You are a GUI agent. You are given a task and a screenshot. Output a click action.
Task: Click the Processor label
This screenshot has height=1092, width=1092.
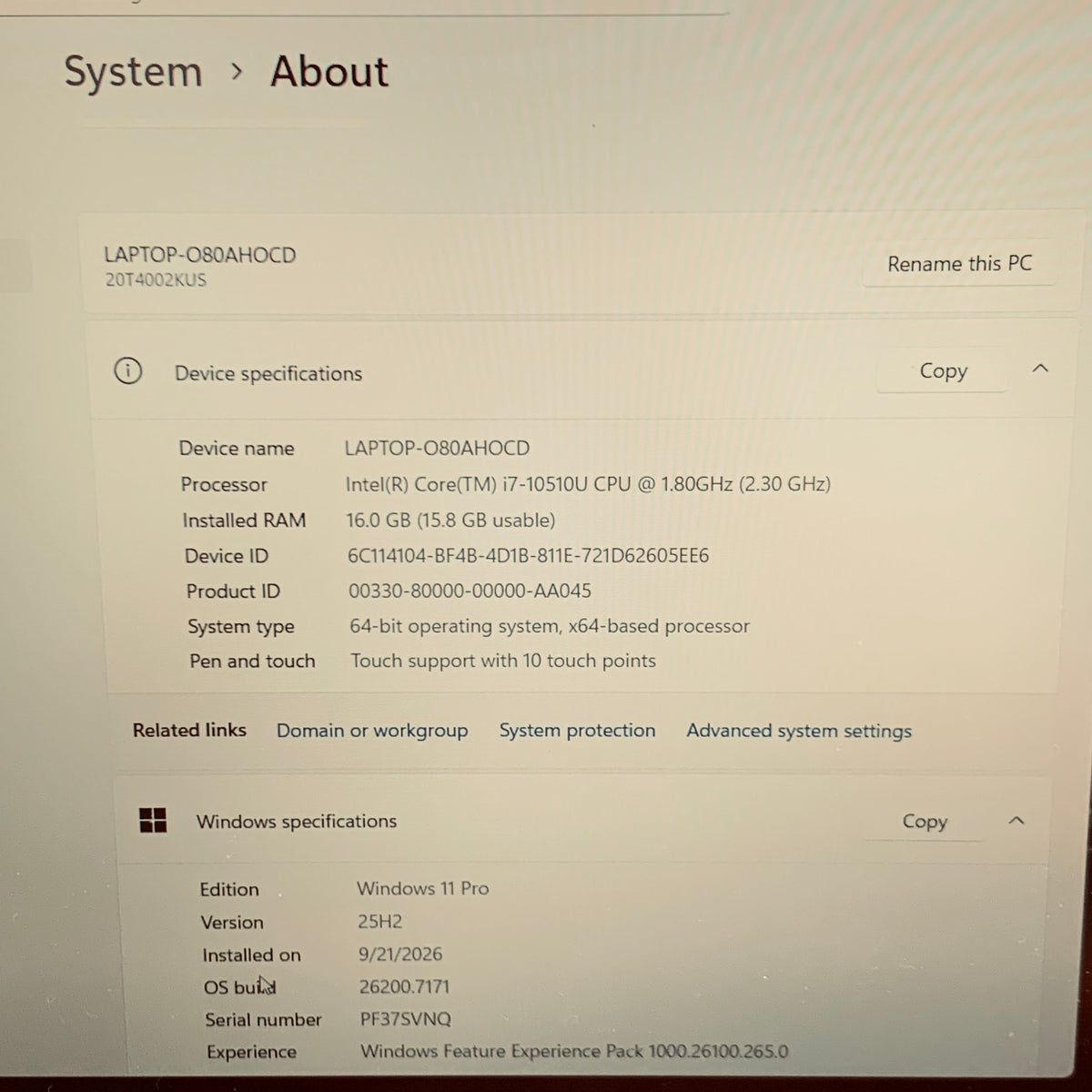[x=224, y=484]
